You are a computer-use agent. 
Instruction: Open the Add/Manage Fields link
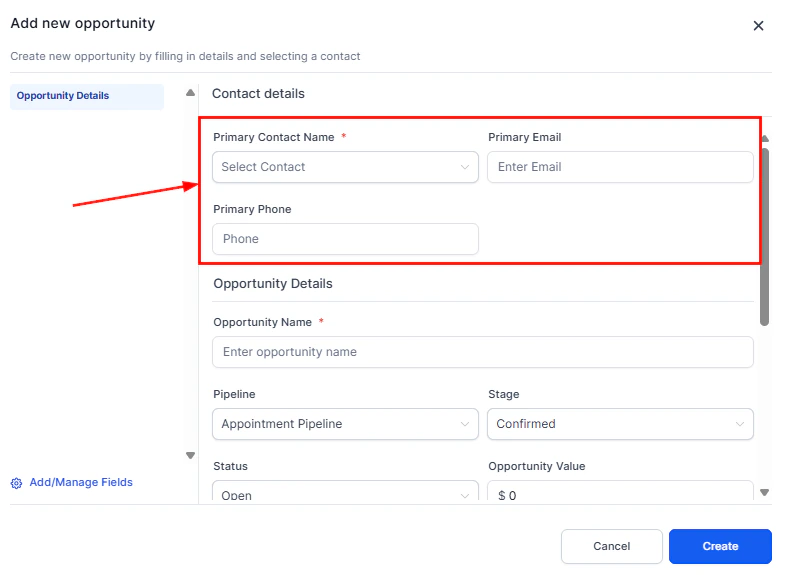pos(81,482)
